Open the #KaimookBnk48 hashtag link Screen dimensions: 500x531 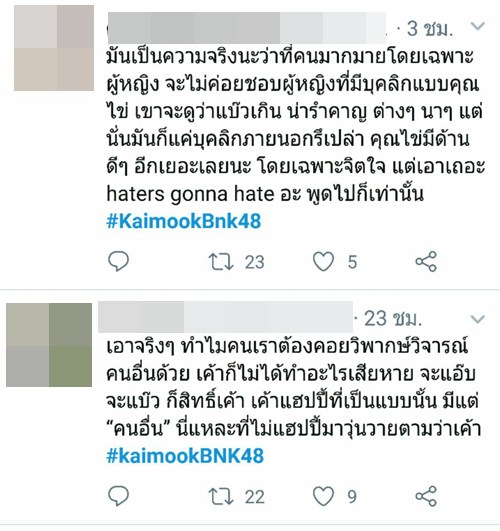click(184, 221)
